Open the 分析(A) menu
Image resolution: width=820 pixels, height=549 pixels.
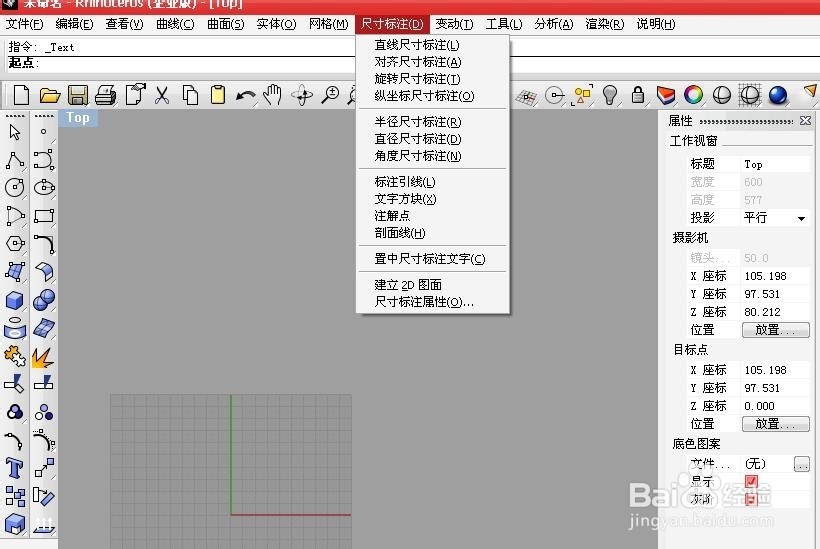click(553, 24)
